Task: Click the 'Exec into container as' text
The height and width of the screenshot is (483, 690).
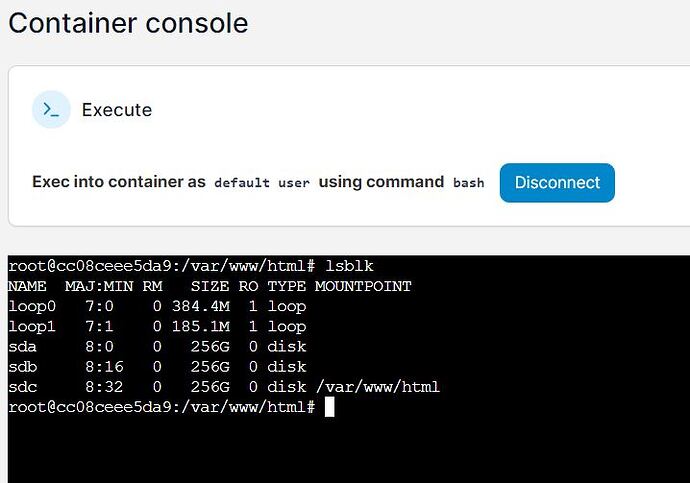Action: (x=119, y=182)
